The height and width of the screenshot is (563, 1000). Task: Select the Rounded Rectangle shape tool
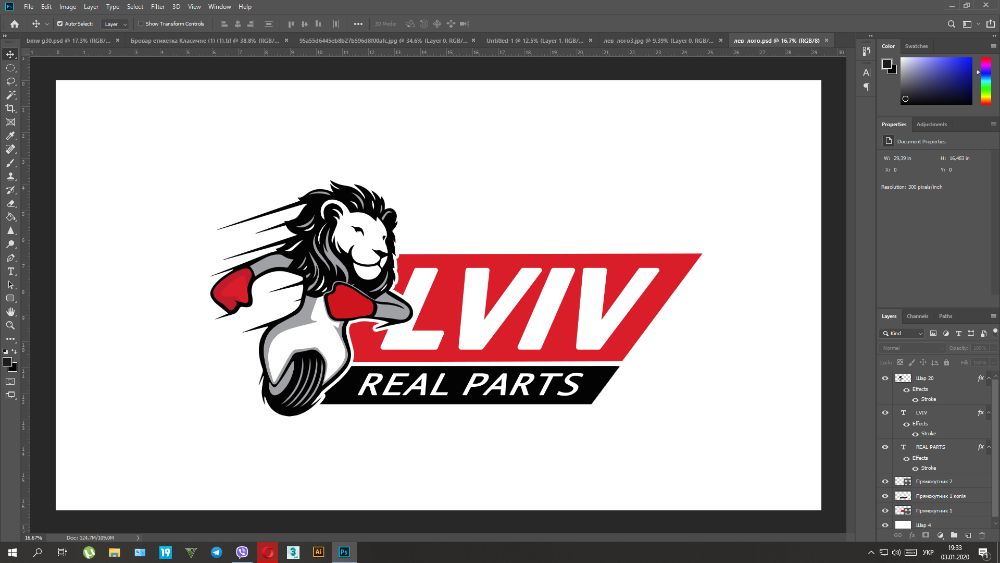click(10, 298)
